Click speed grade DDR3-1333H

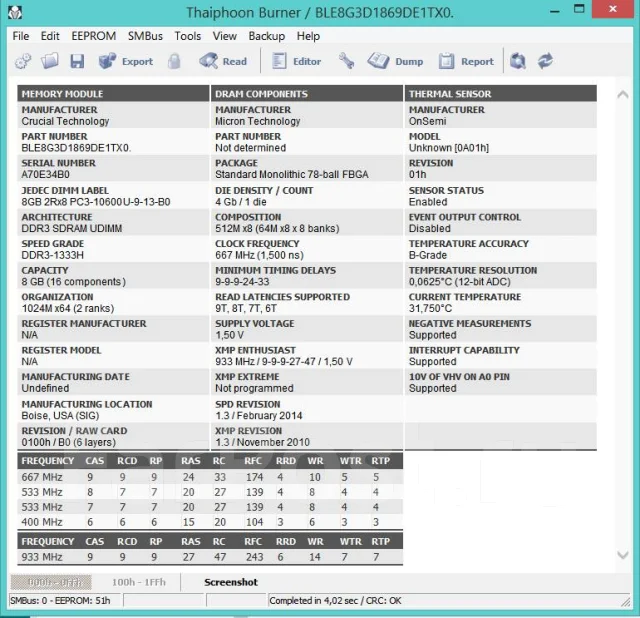click(x=53, y=255)
